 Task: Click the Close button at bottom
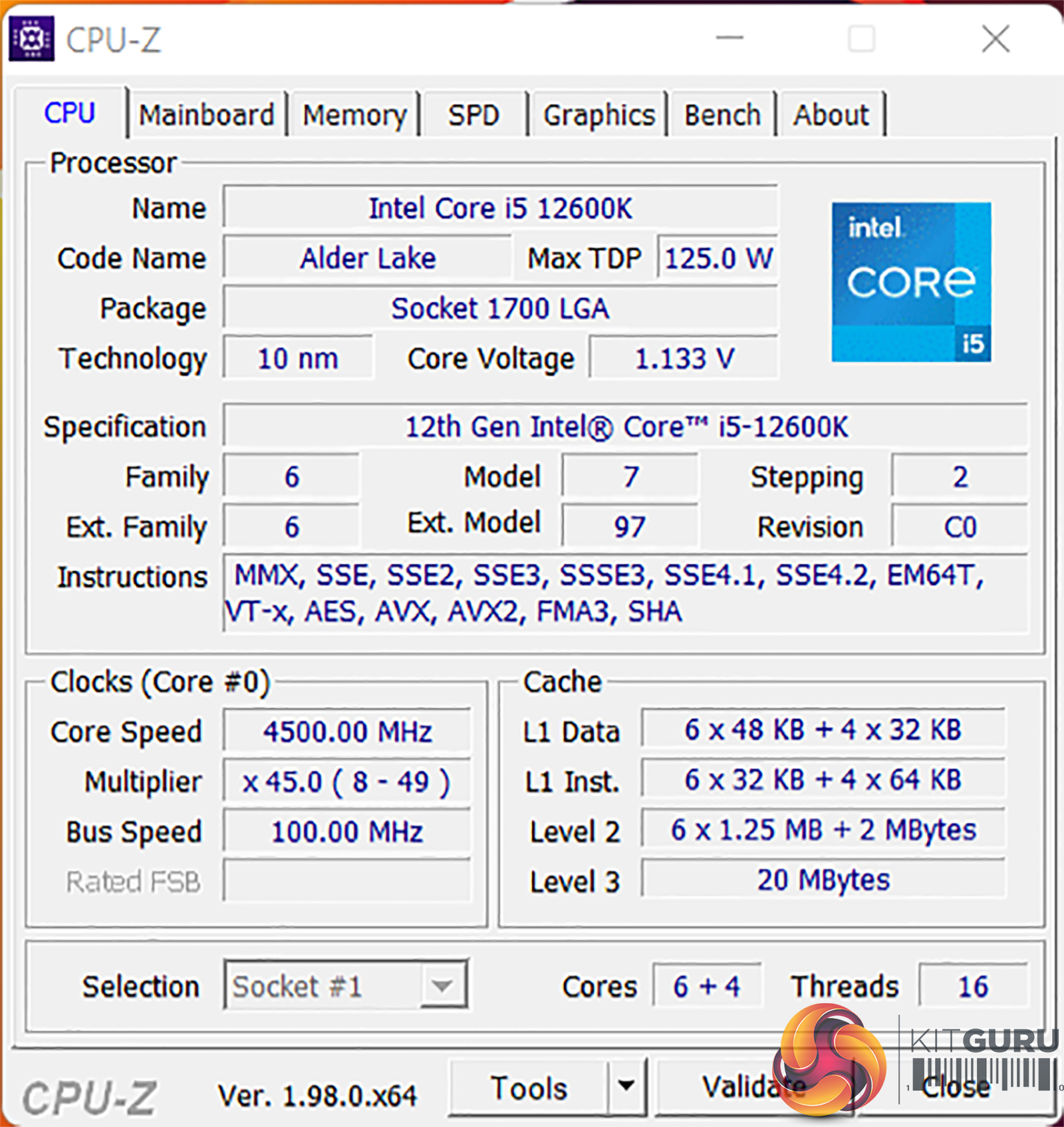click(956, 1087)
